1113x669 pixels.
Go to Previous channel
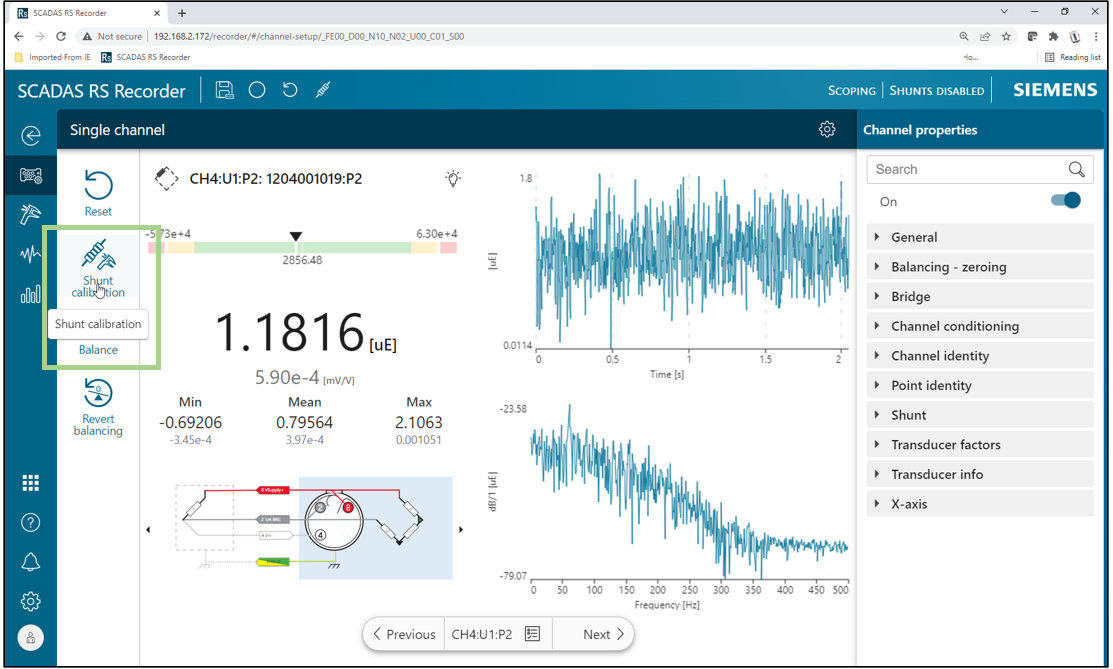coord(404,634)
